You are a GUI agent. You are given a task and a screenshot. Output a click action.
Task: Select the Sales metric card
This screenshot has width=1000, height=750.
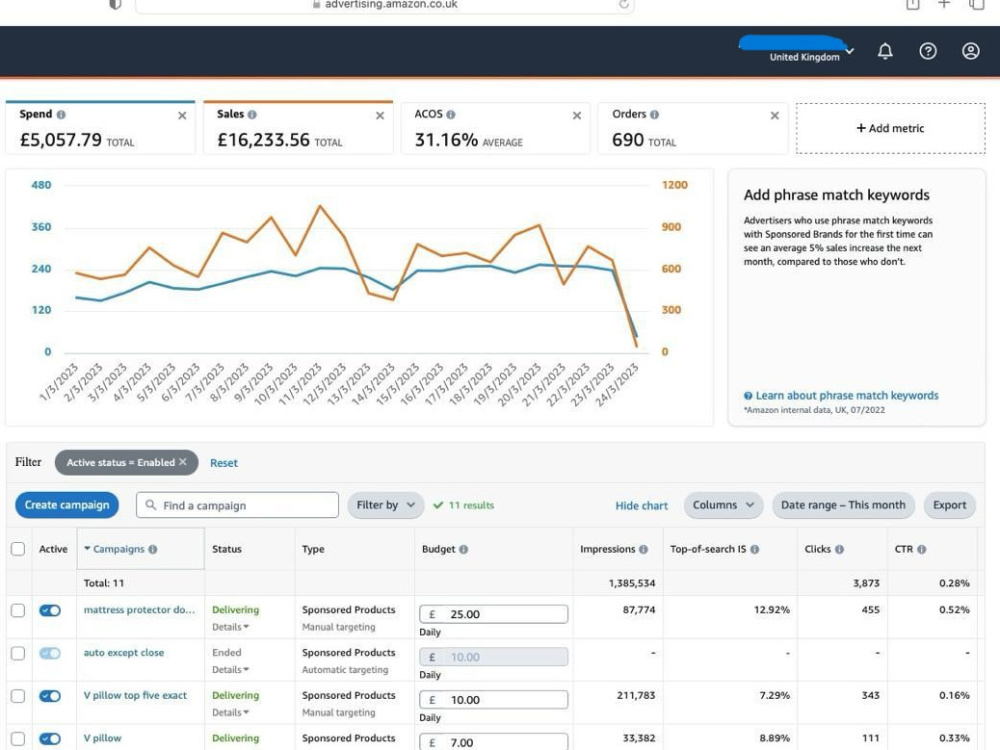pyautogui.click(x=298, y=128)
